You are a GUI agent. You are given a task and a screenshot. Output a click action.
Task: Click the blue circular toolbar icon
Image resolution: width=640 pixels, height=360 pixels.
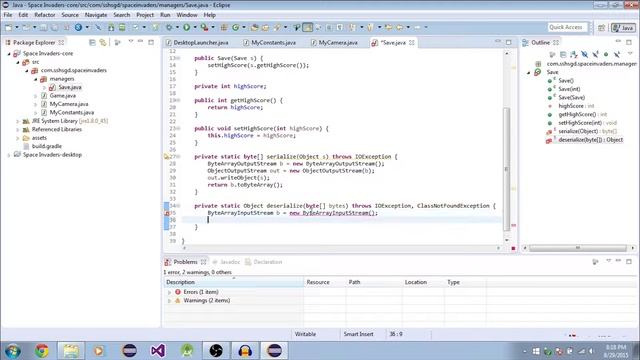click(x=78, y=27)
